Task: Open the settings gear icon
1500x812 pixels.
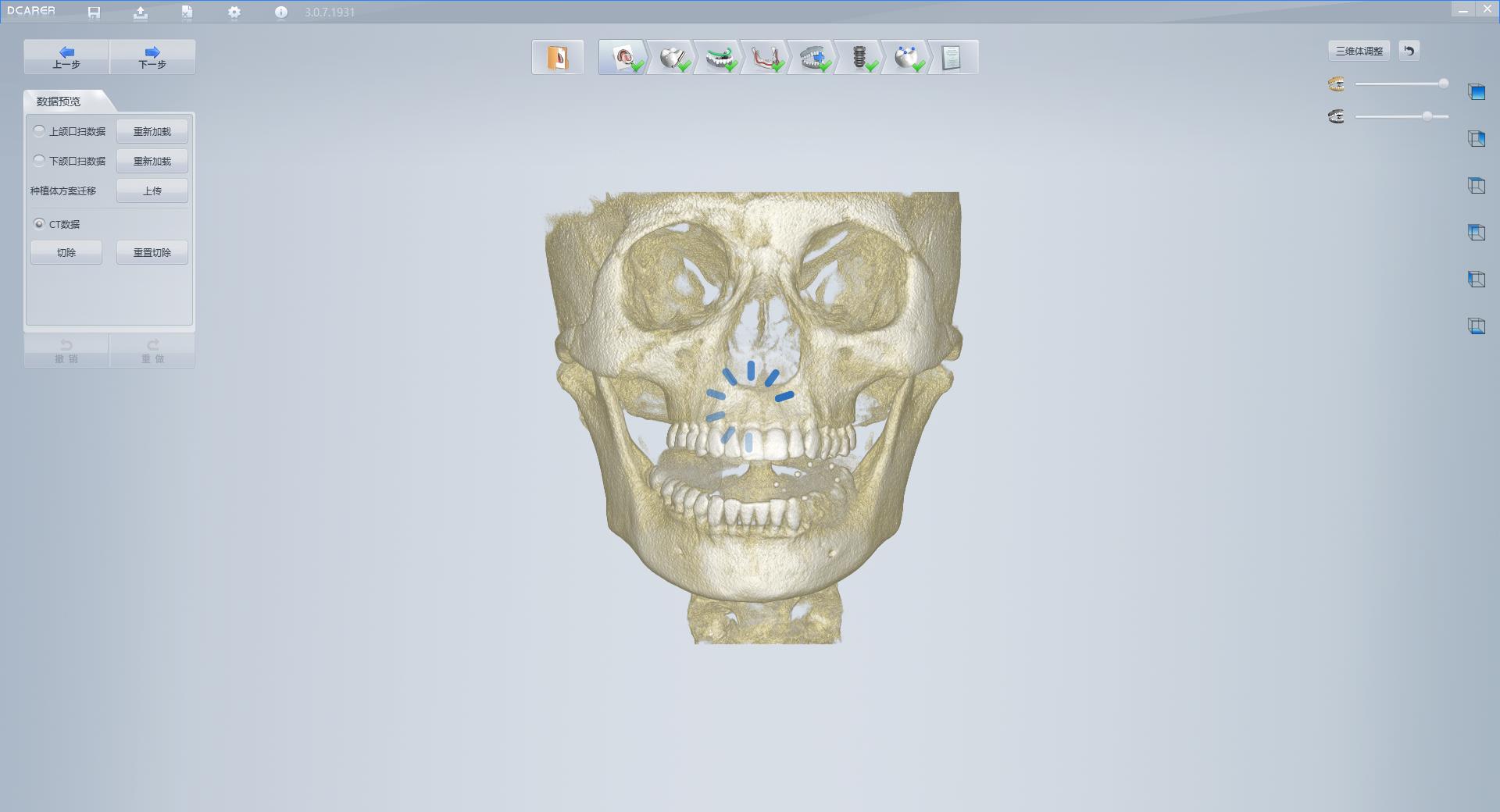Action: click(234, 12)
